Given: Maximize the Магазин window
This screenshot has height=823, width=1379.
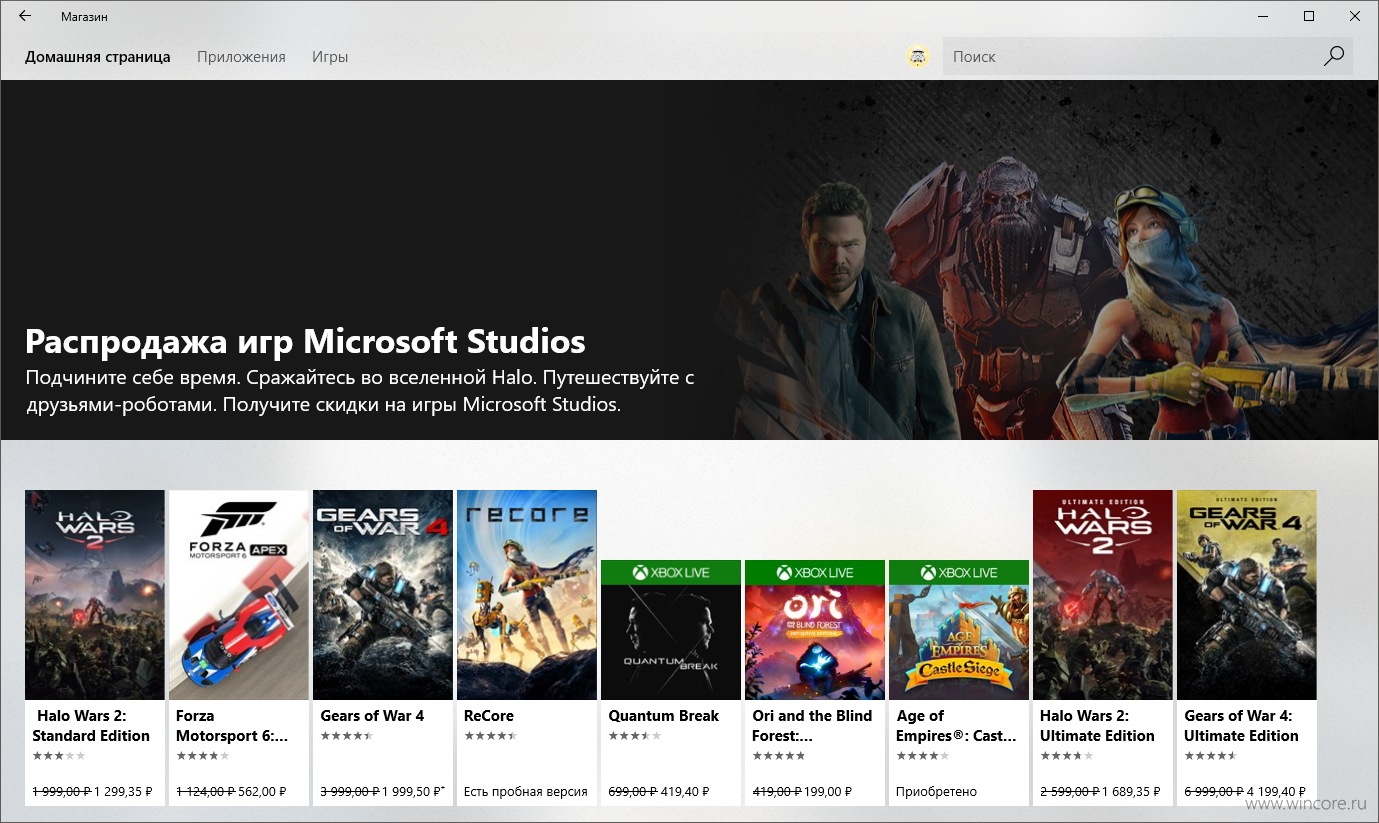Looking at the screenshot, I should tap(1309, 16).
